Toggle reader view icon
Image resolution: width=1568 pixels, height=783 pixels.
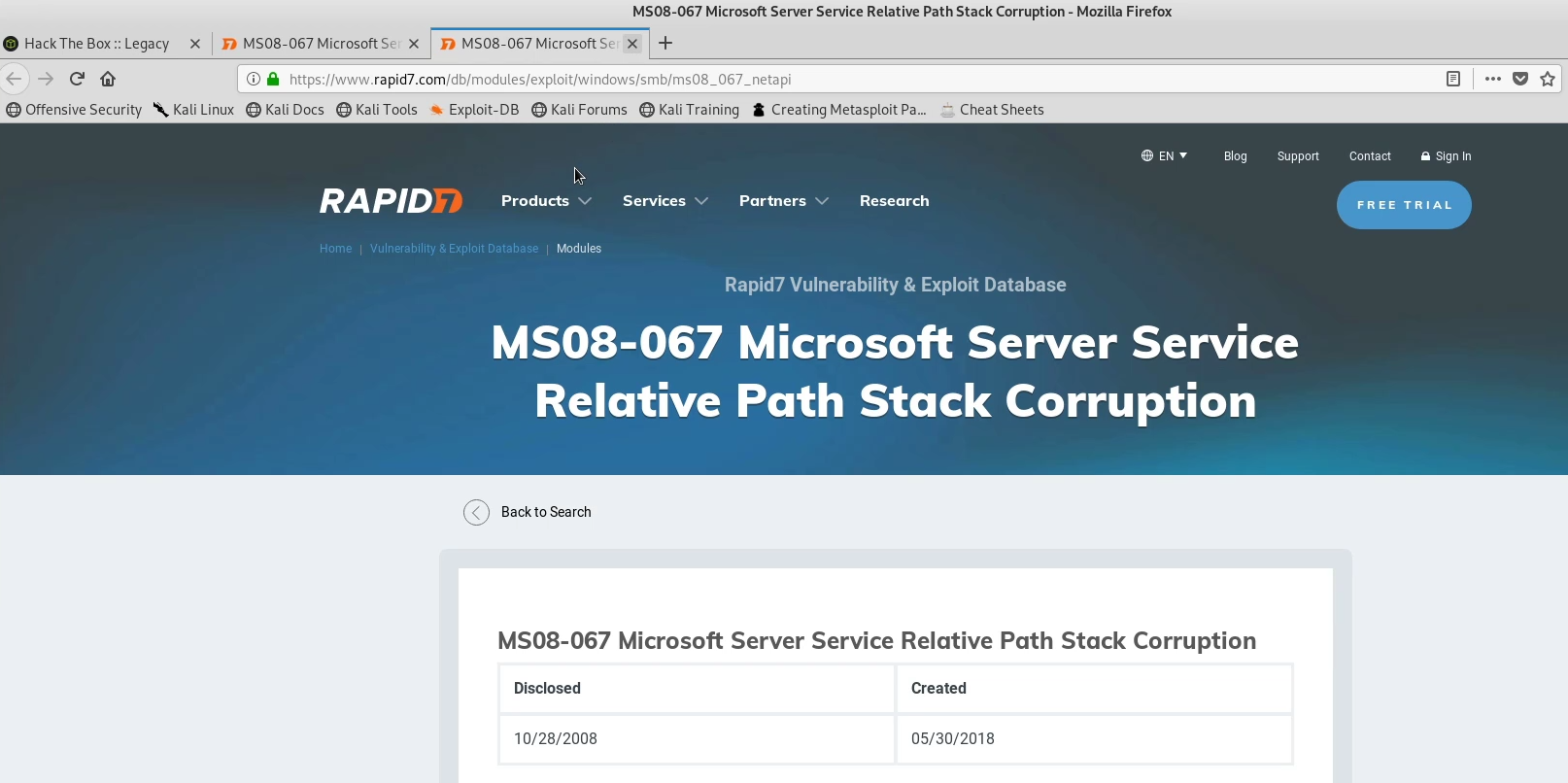tap(1453, 79)
